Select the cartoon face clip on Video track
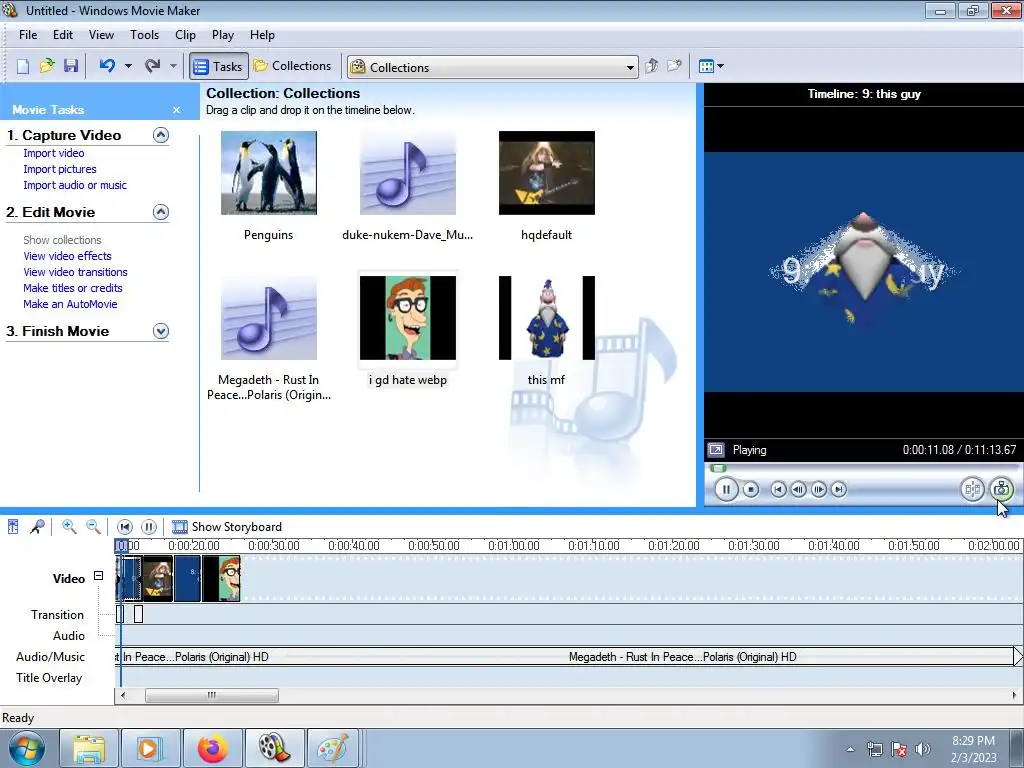Viewport: 1024px width, 768px height. tap(221, 579)
